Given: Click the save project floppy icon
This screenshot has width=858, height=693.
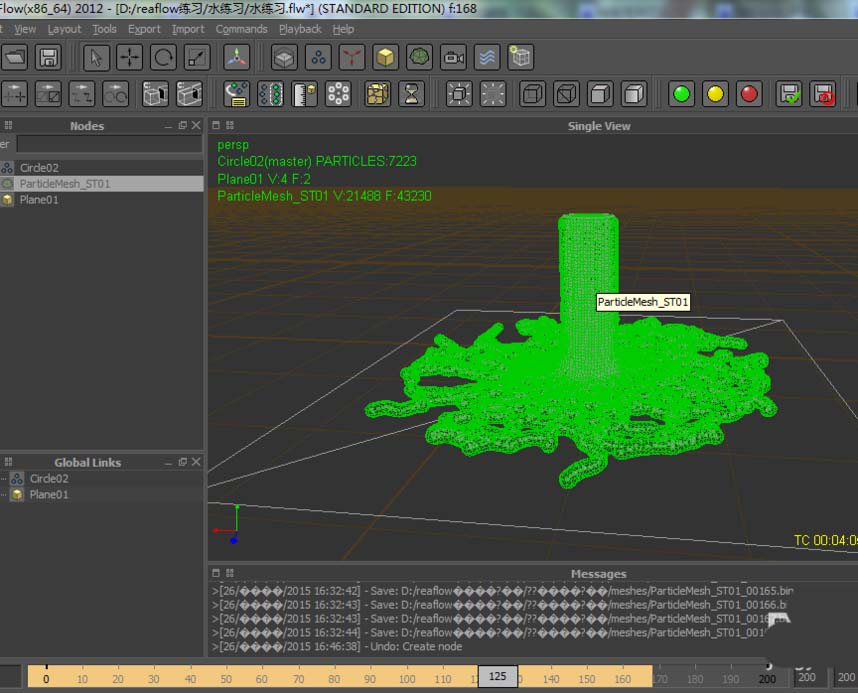Looking at the screenshot, I should [47, 57].
